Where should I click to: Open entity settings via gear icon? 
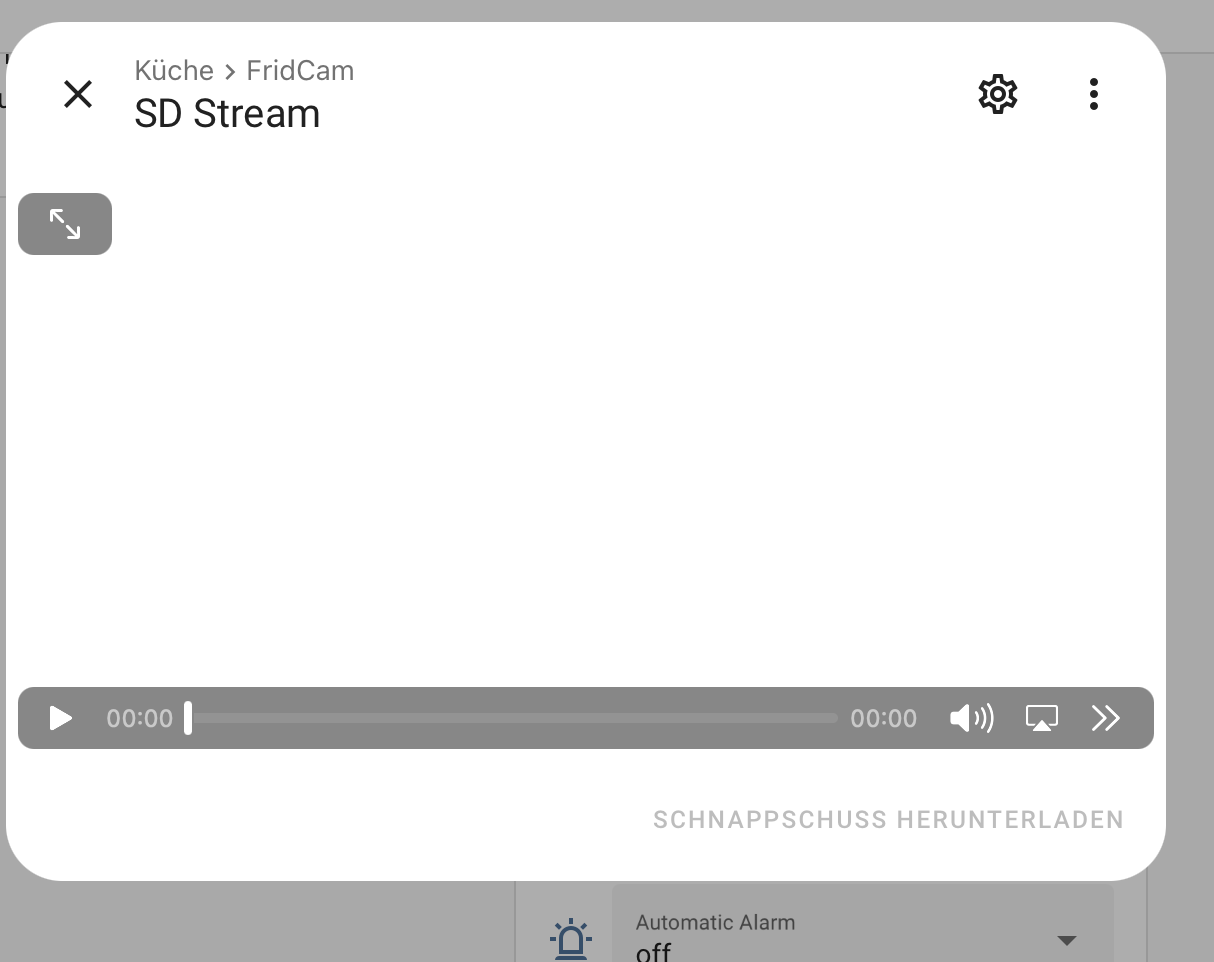click(x=997, y=94)
